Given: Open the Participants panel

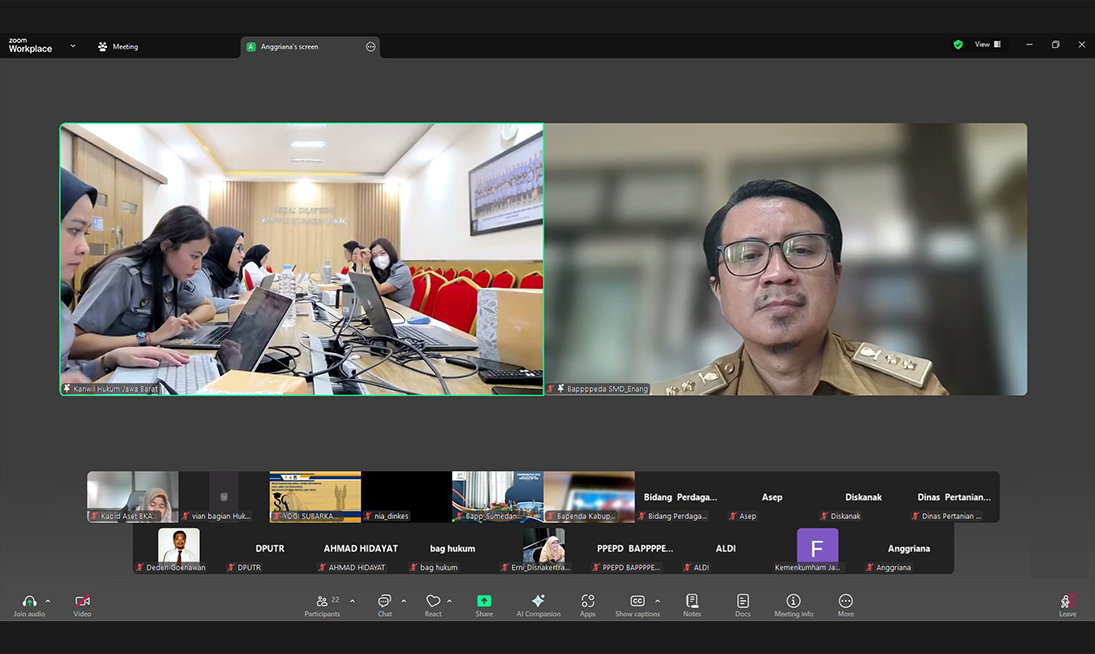Looking at the screenshot, I should point(322,604).
